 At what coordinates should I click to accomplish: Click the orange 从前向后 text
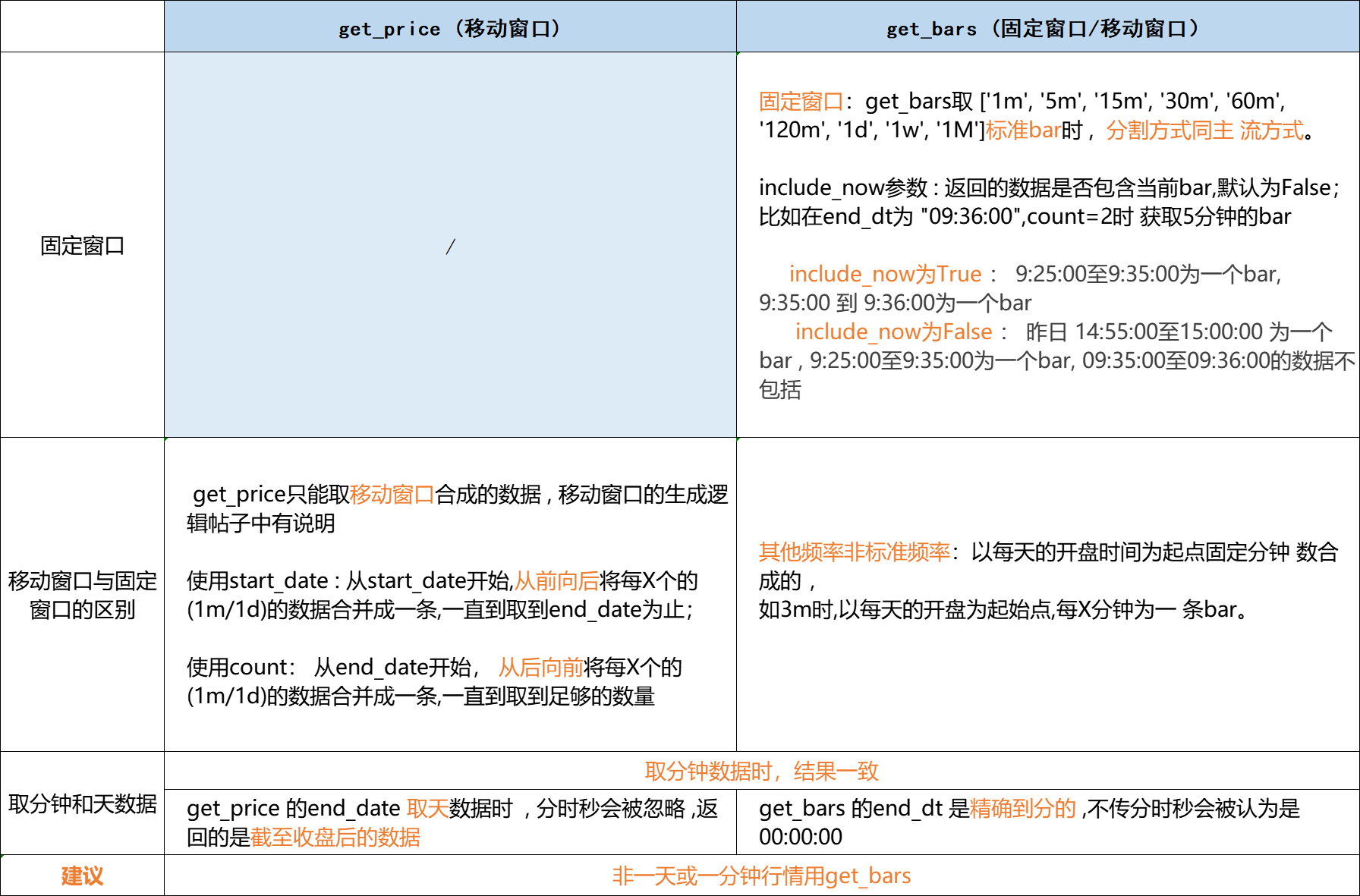(556, 581)
